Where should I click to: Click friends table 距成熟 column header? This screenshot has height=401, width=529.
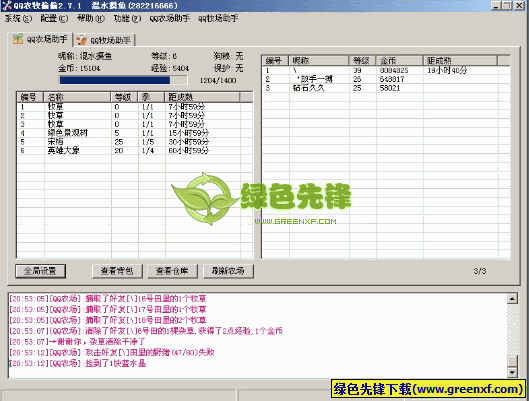point(461,61)
